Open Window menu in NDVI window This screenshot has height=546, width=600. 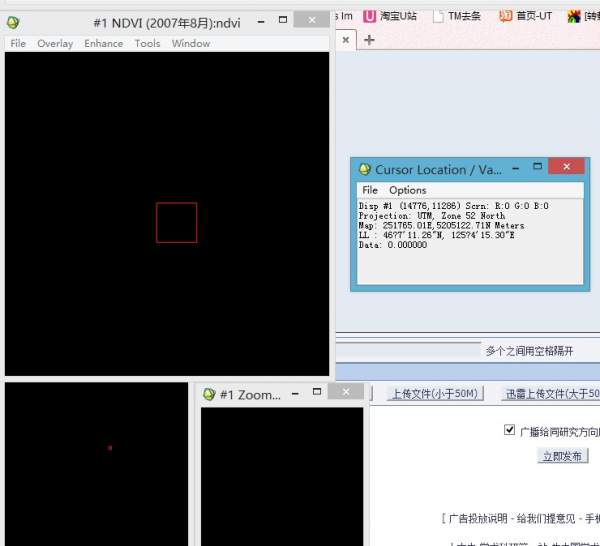pyautogui.click(x=191, y=44)
